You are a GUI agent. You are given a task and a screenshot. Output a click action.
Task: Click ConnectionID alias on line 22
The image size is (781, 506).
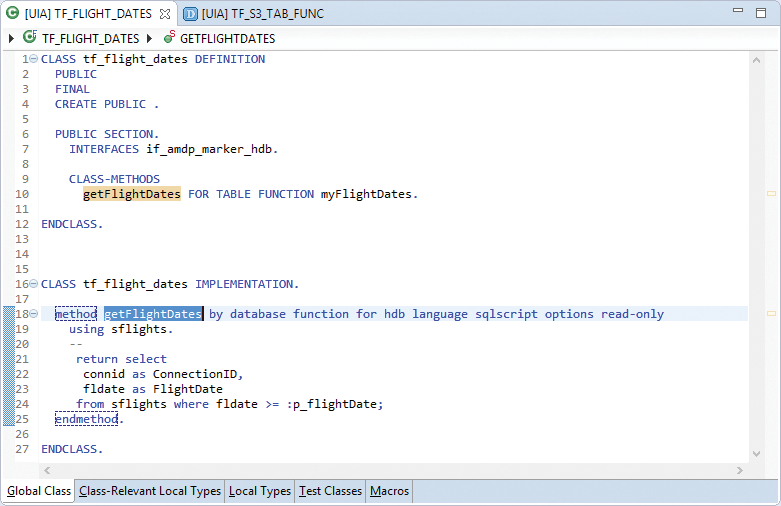[195, 374]
